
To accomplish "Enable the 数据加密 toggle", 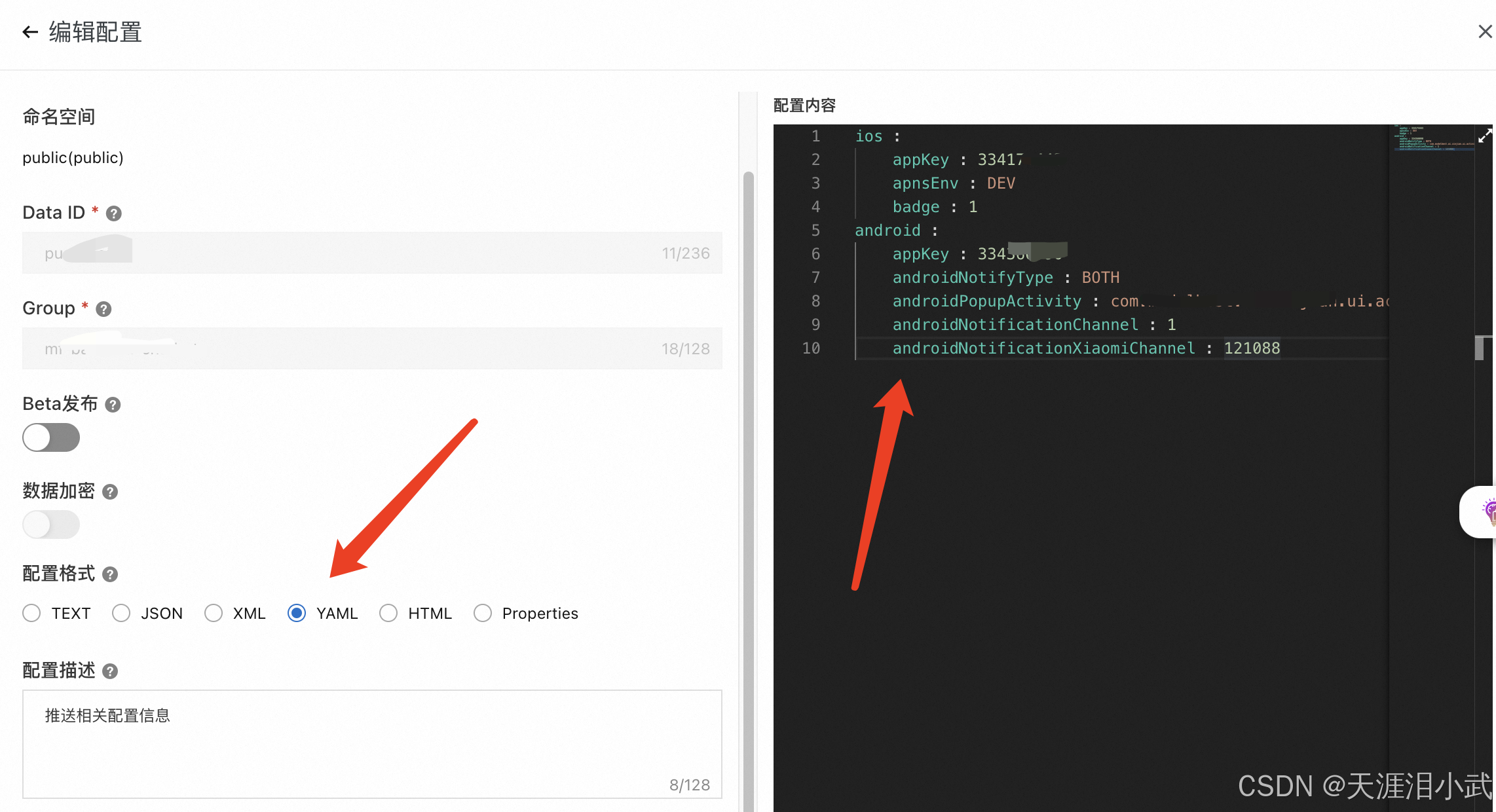I will (51, 524).
